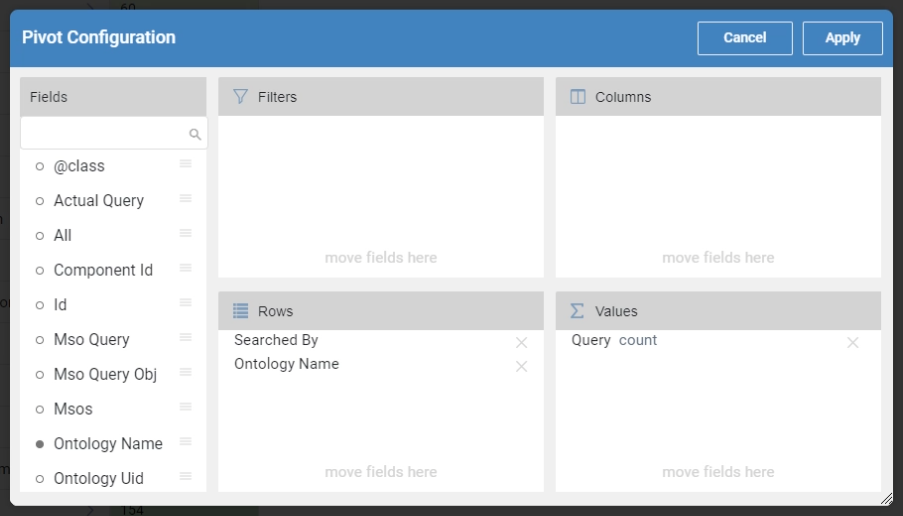Screen dimensions: 903x516
Task: Remove Searched By from Rows
Action: pyautogui.click(x=521, y=342)
